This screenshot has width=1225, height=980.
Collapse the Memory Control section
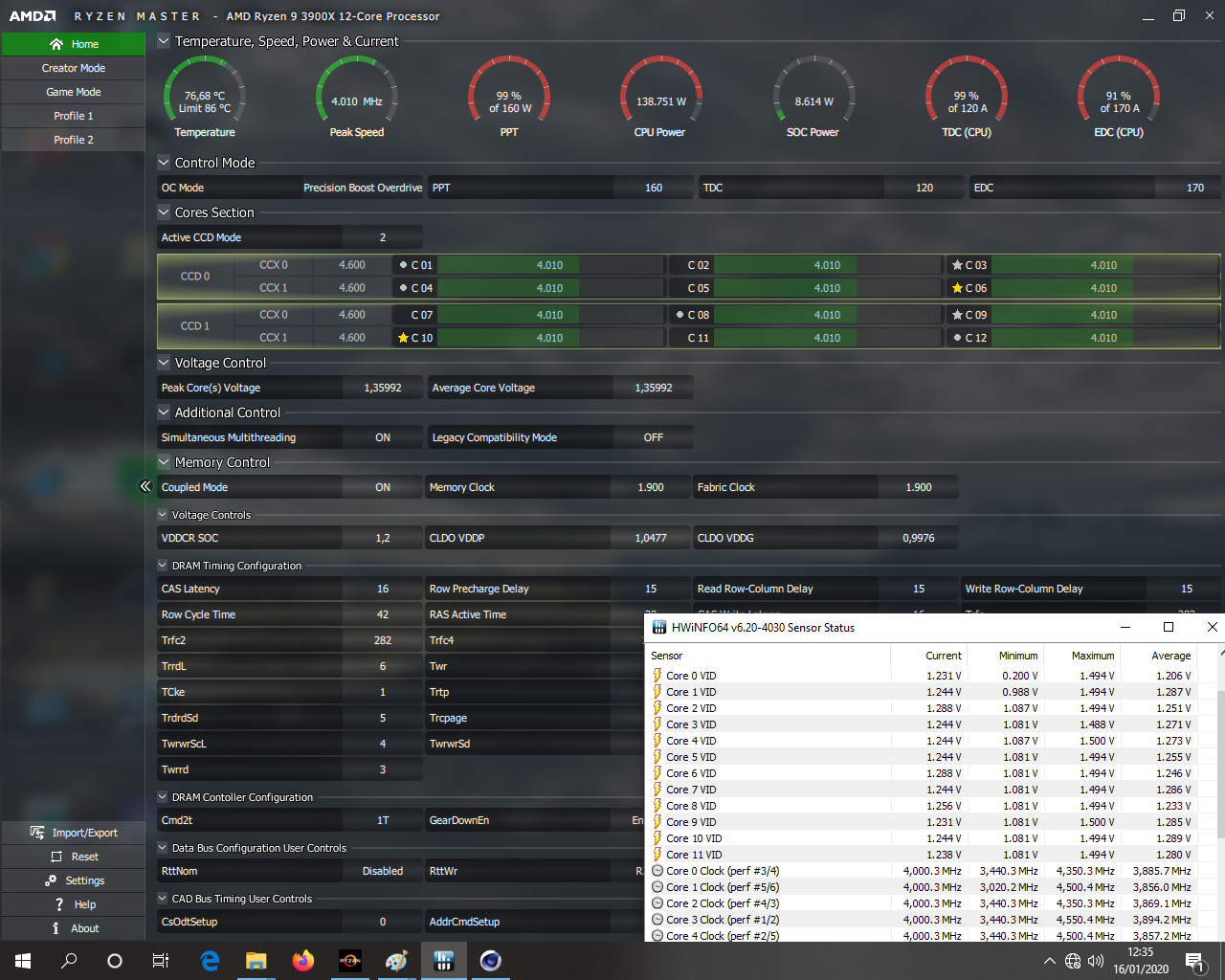(164, 462)
